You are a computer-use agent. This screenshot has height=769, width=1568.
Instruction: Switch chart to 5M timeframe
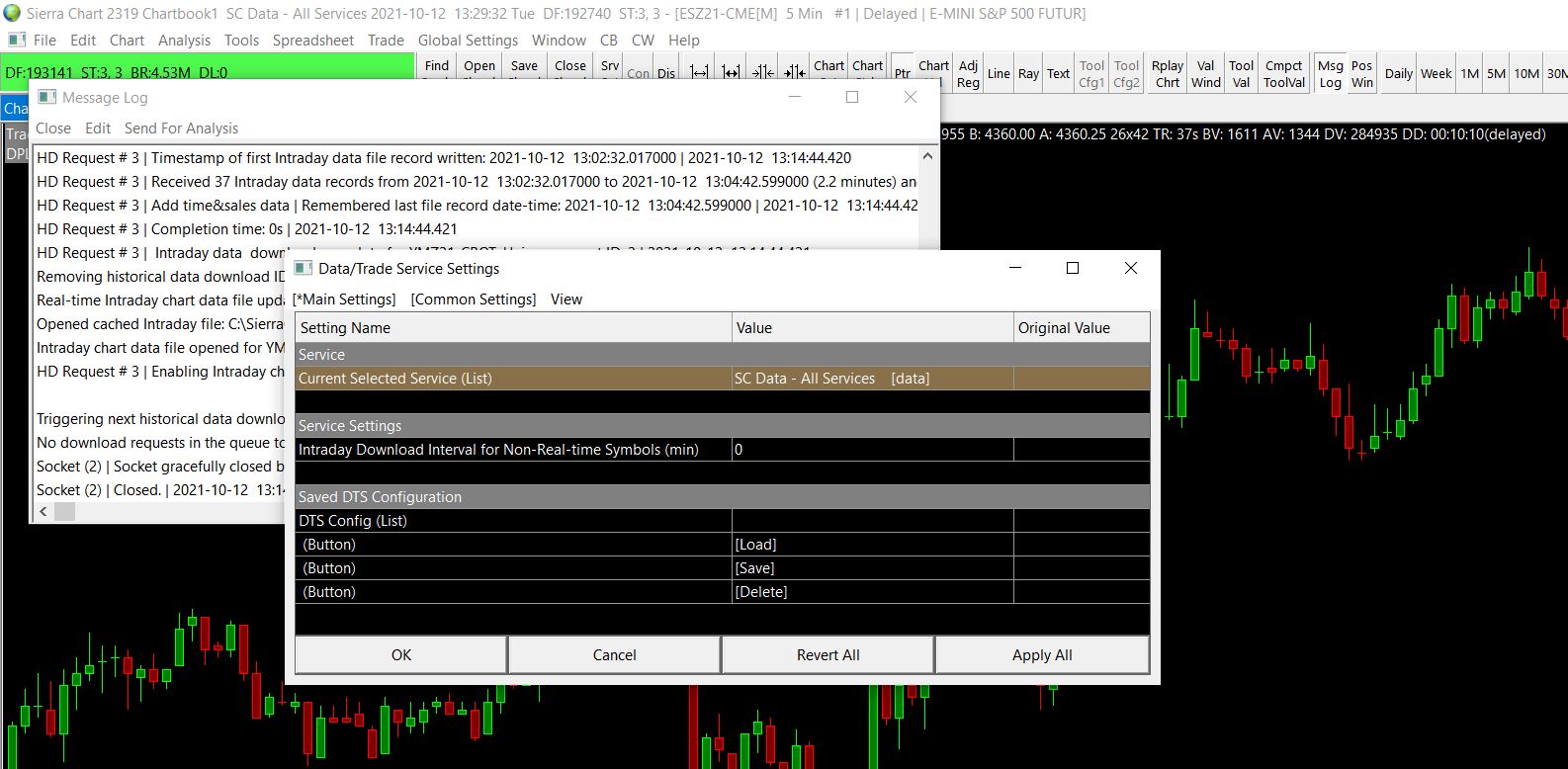(1497, 73)
